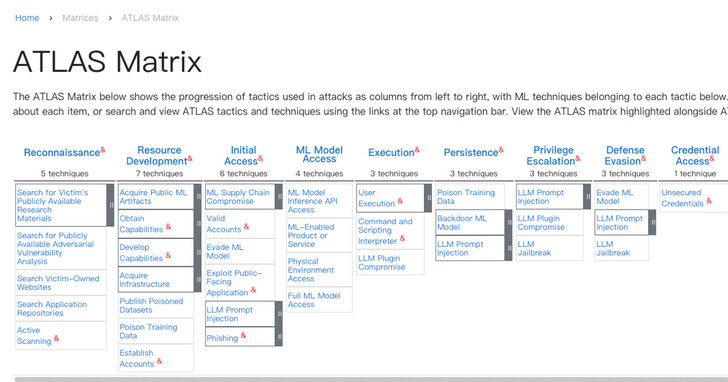
Task: Click the ampersand icon after User Execution
Action: [400, 201]
